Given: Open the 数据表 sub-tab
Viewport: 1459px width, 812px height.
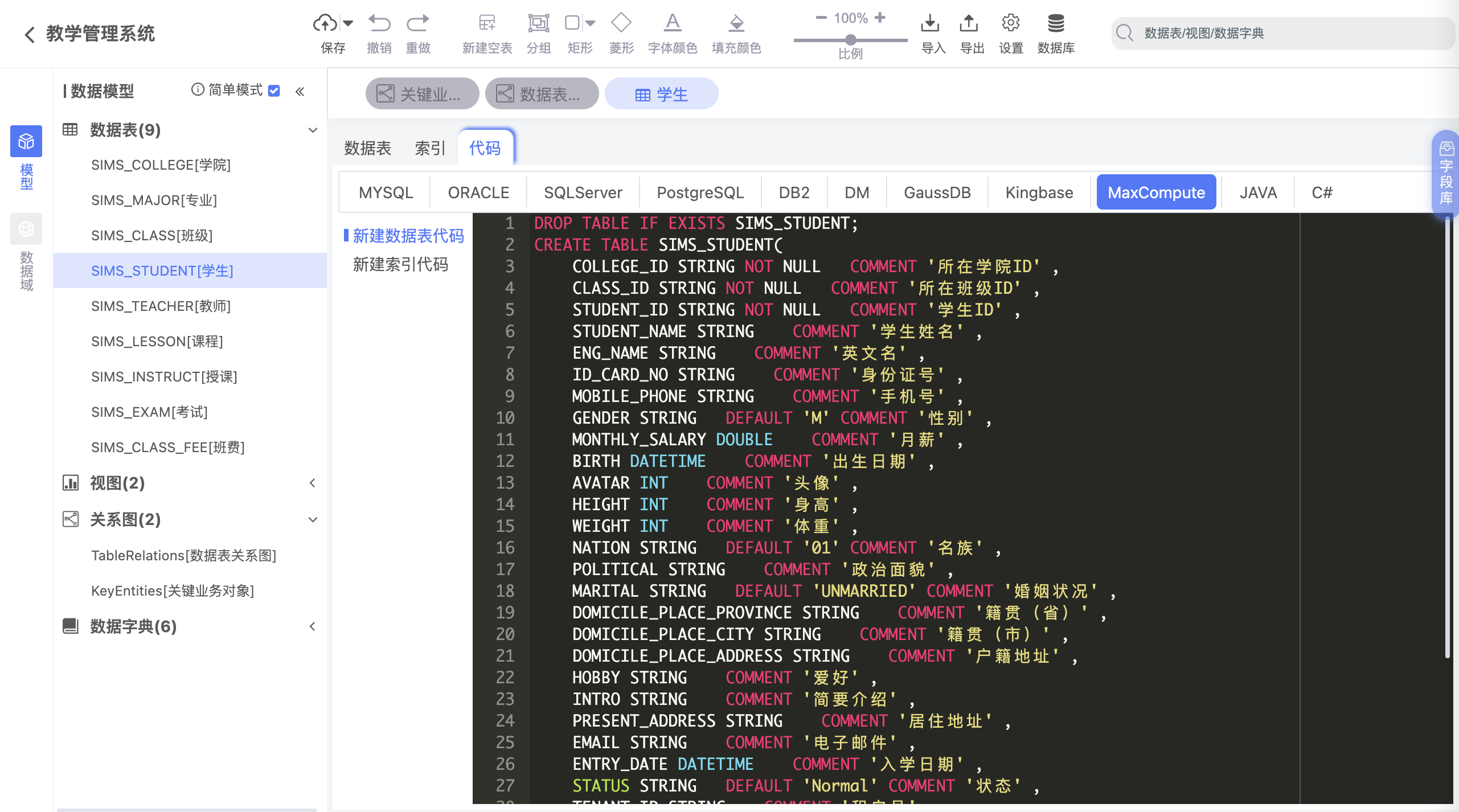Looking at the screenshot, I should [368, 148].
